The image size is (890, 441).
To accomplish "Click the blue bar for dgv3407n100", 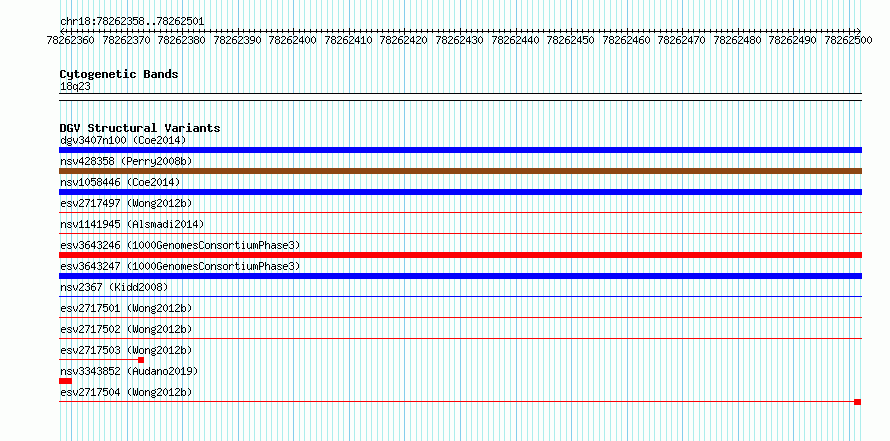I will click(x=460, y=150).
